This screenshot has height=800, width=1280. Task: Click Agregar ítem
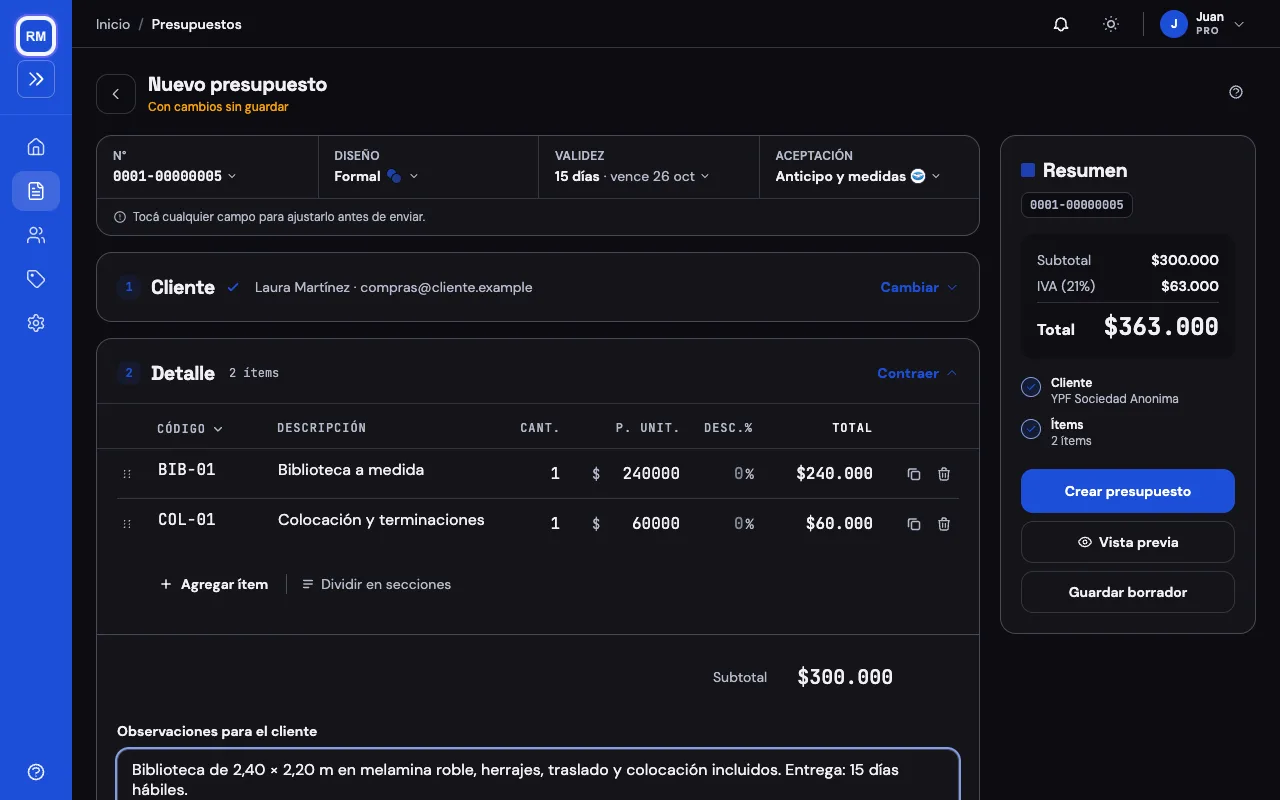point(214,584)
